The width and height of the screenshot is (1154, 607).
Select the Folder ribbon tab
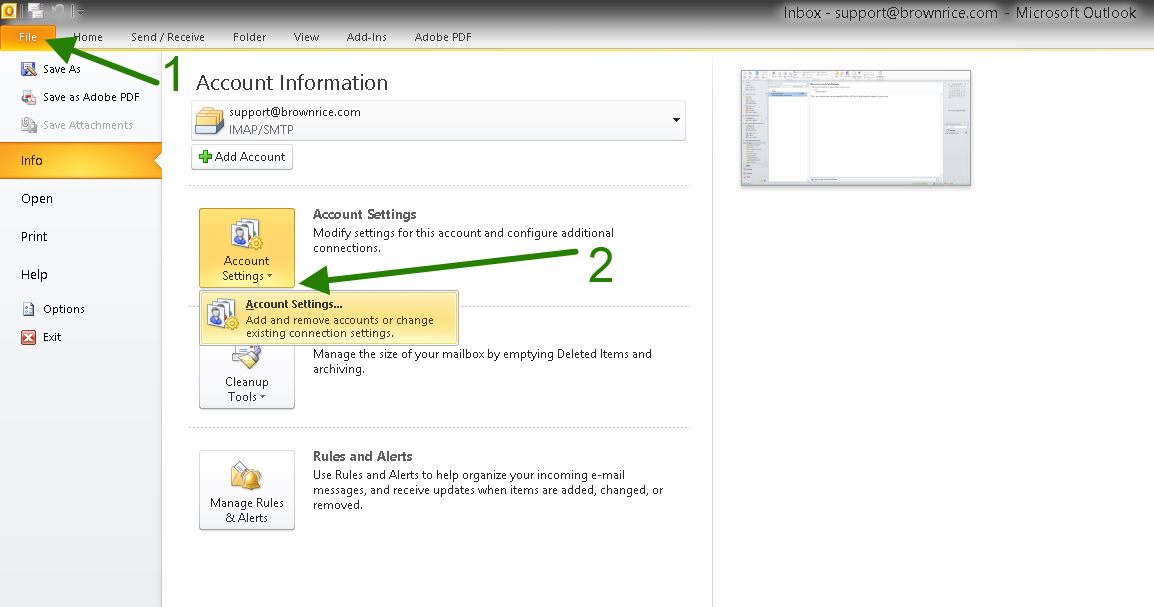pos(249,37)
